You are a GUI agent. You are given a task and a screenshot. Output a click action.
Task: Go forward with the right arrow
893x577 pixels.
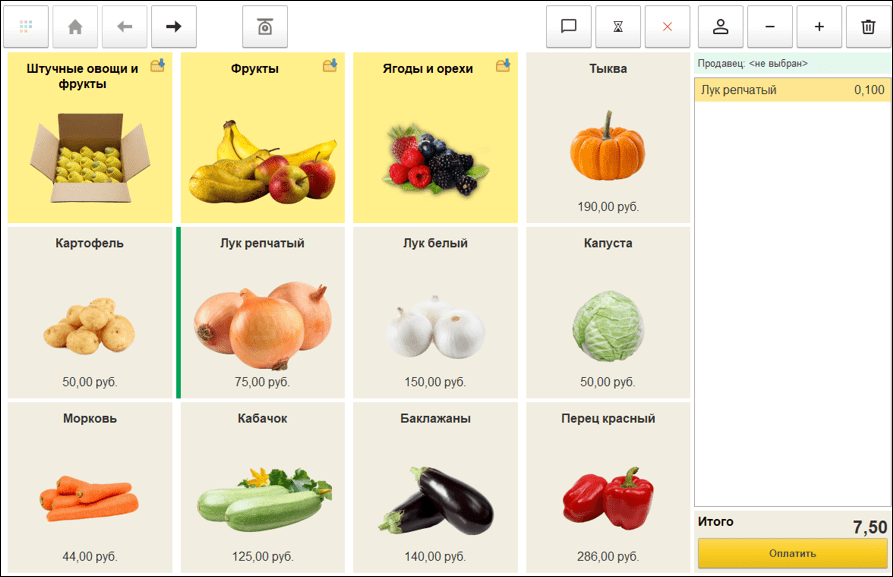tap(174, 27)
